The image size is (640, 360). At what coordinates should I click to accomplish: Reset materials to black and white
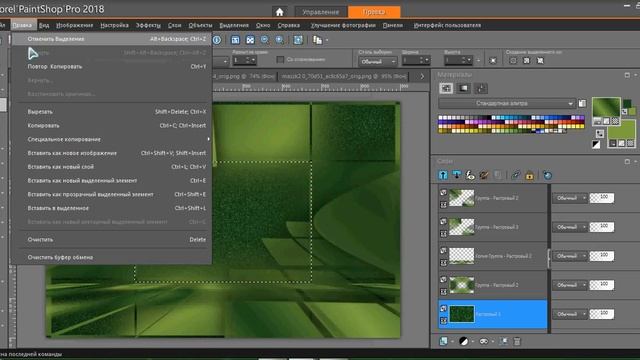point(596,144)
